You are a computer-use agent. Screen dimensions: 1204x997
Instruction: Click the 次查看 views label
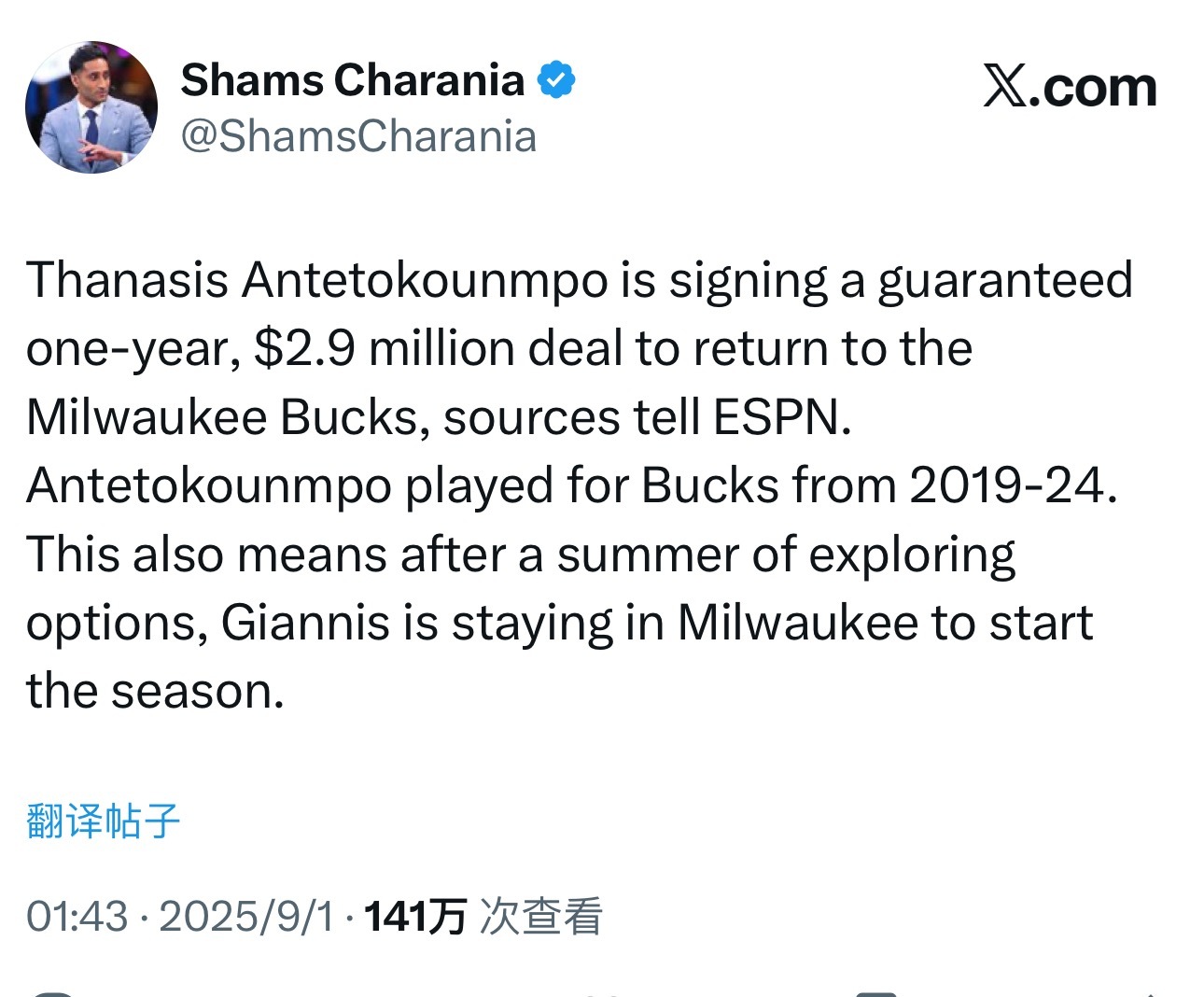[540, 916]
